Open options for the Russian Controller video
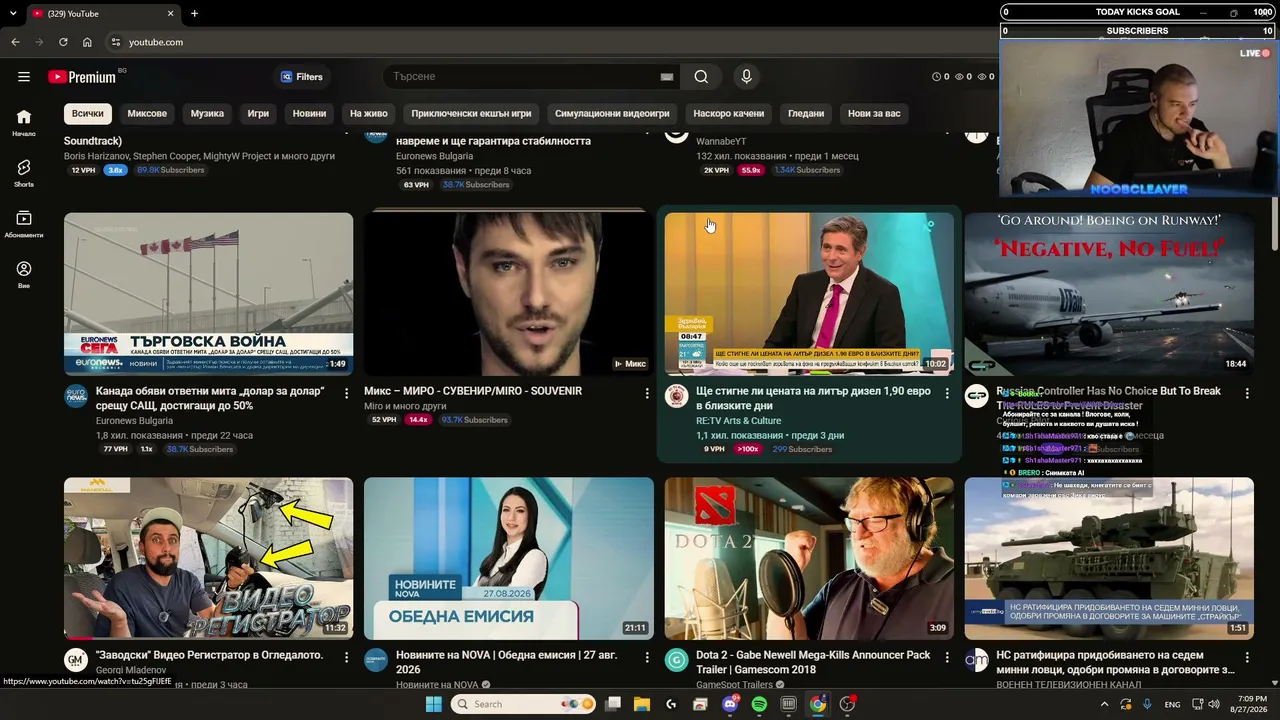The height and width of the screenshot is (720, 1280). 1247,394
